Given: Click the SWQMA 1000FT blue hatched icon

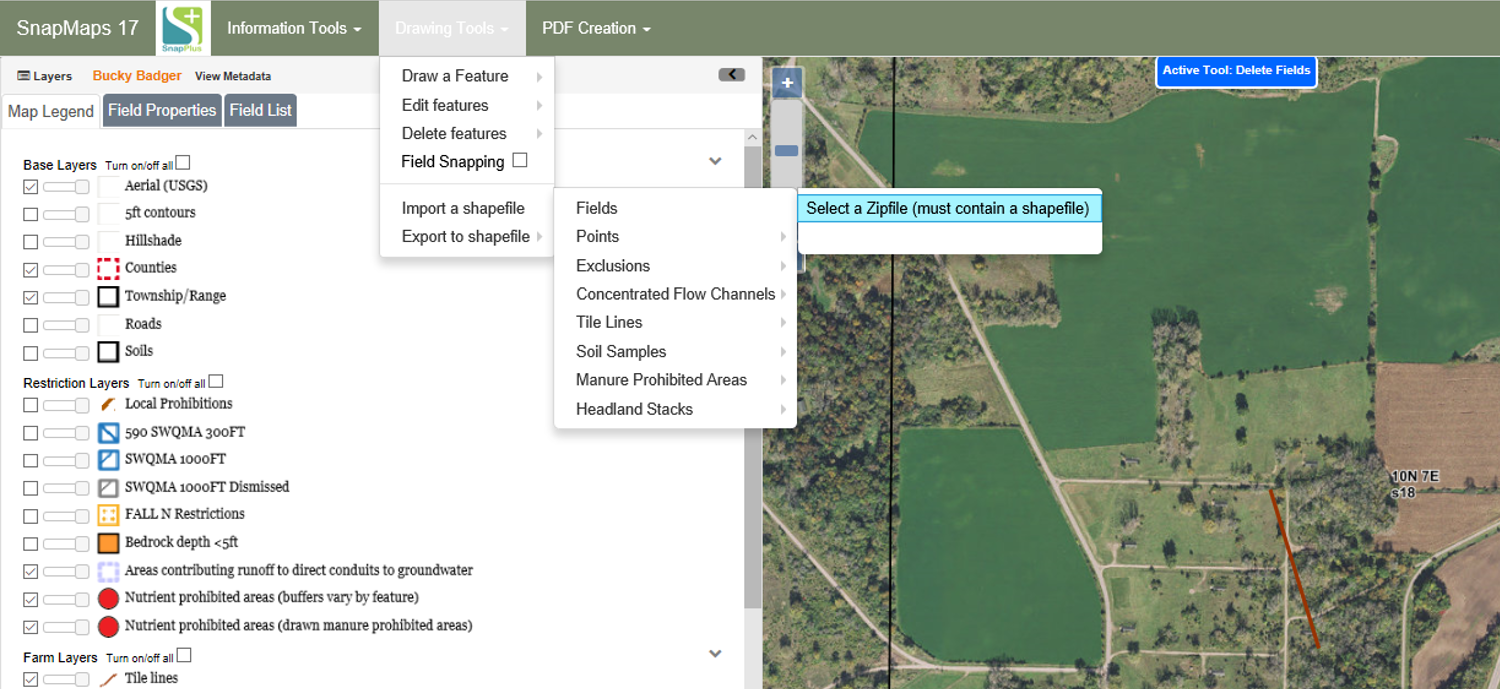Looking at the screenshot, I should click(x=108, y=460).
